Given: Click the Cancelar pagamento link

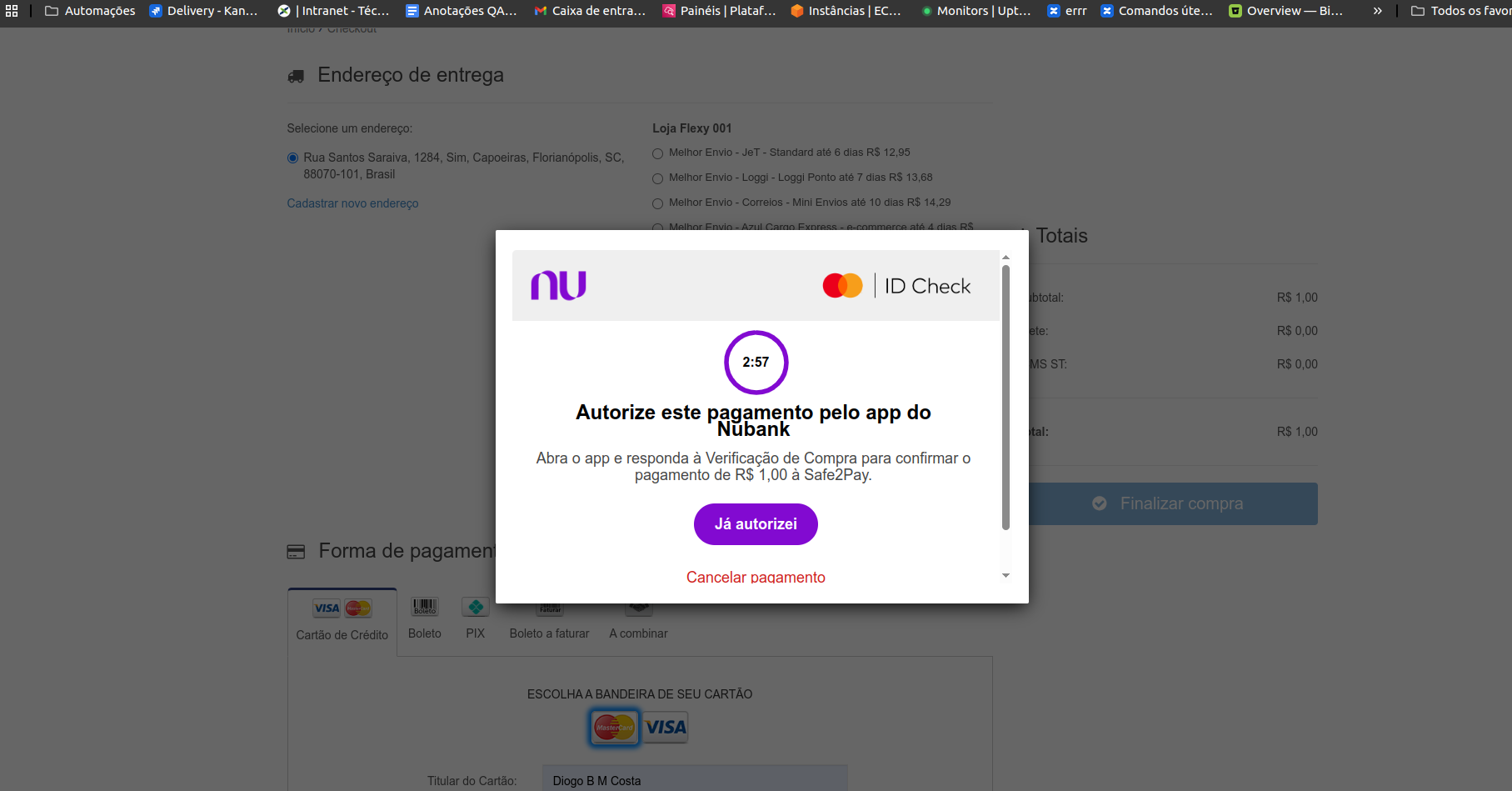Looking at the screenshot, I should coord(756,577).
